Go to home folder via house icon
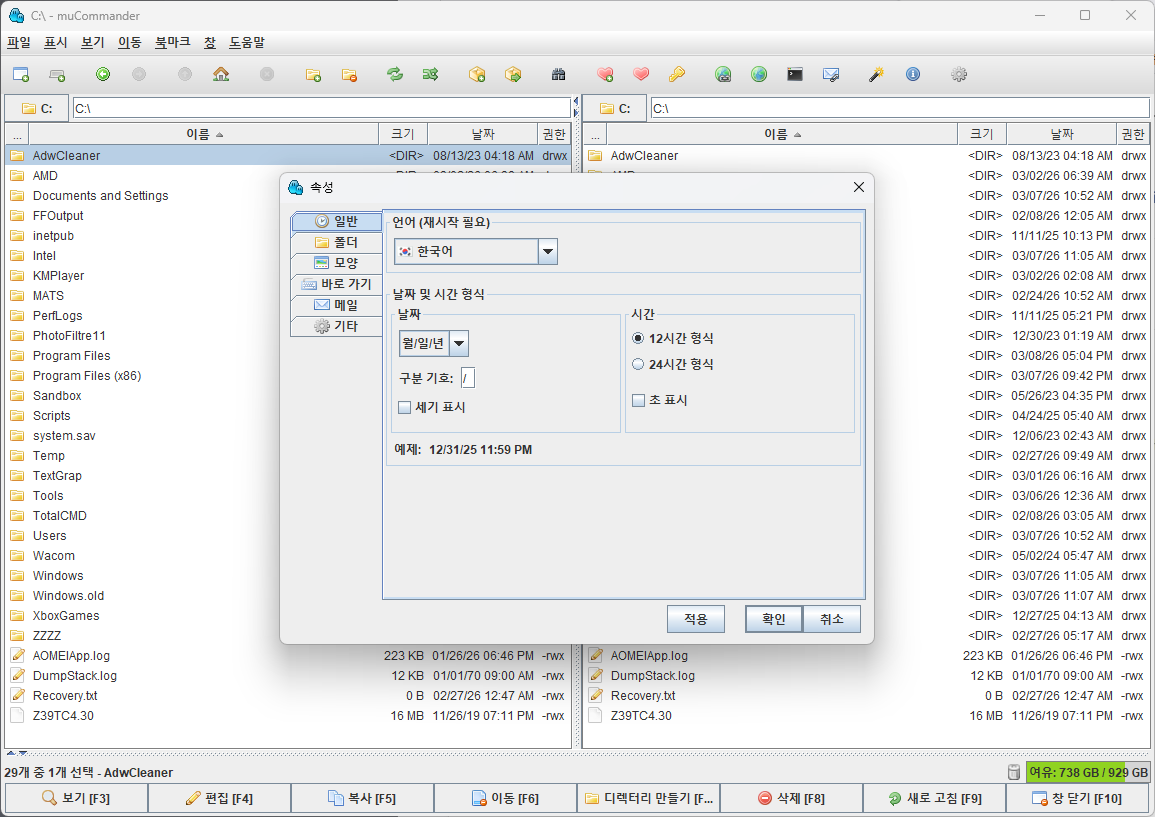 pyautogui.click(x=221, y=74)
